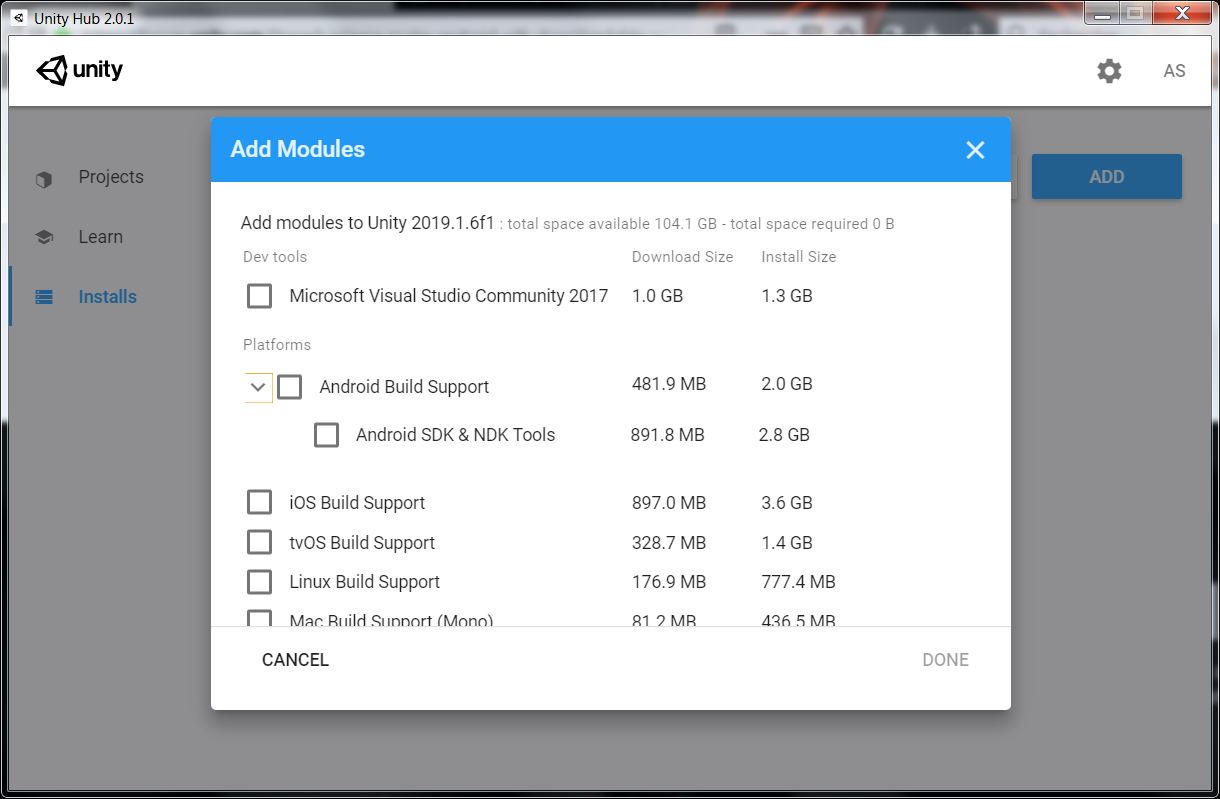Click the 'Dev tools' section label

pyautogui.click(x=275, y=257)
